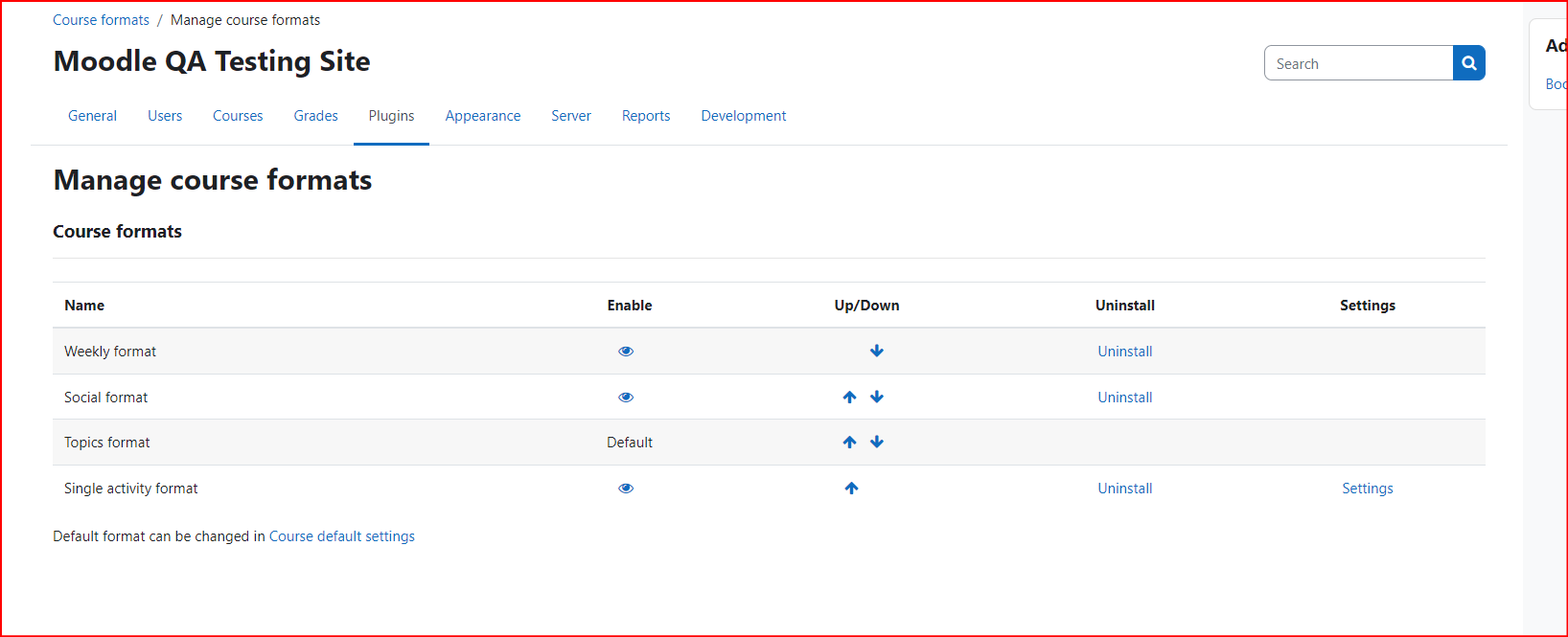Open the Courses tab
The image size is (1568, 637).
point(238,116)
